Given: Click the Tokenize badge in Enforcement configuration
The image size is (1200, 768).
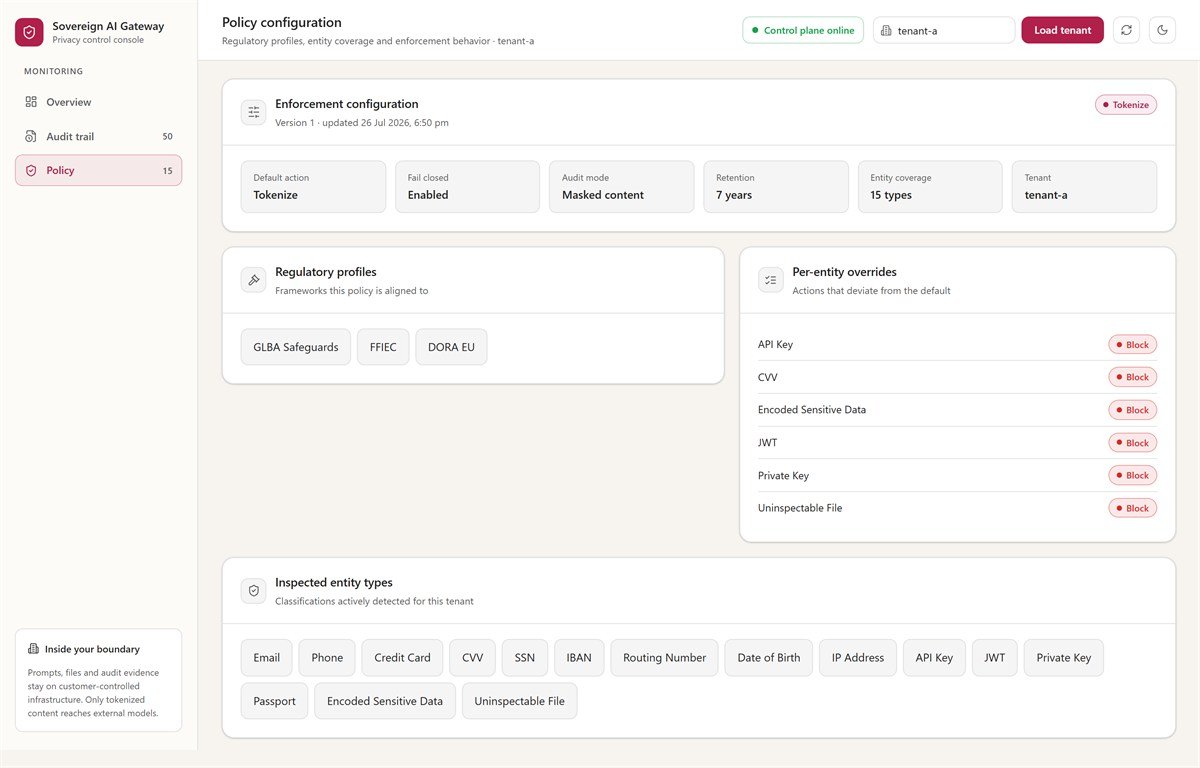Looking at the screenshot, I should (x=1126, y=105).
